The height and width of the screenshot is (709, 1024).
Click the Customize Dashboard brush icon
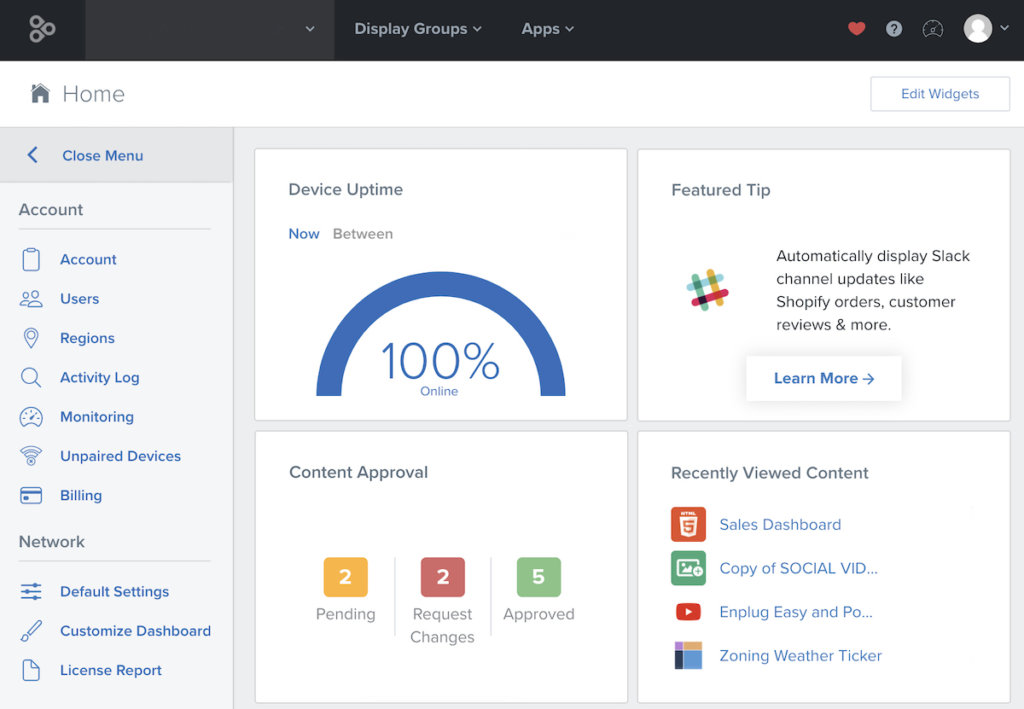(31, 631)
